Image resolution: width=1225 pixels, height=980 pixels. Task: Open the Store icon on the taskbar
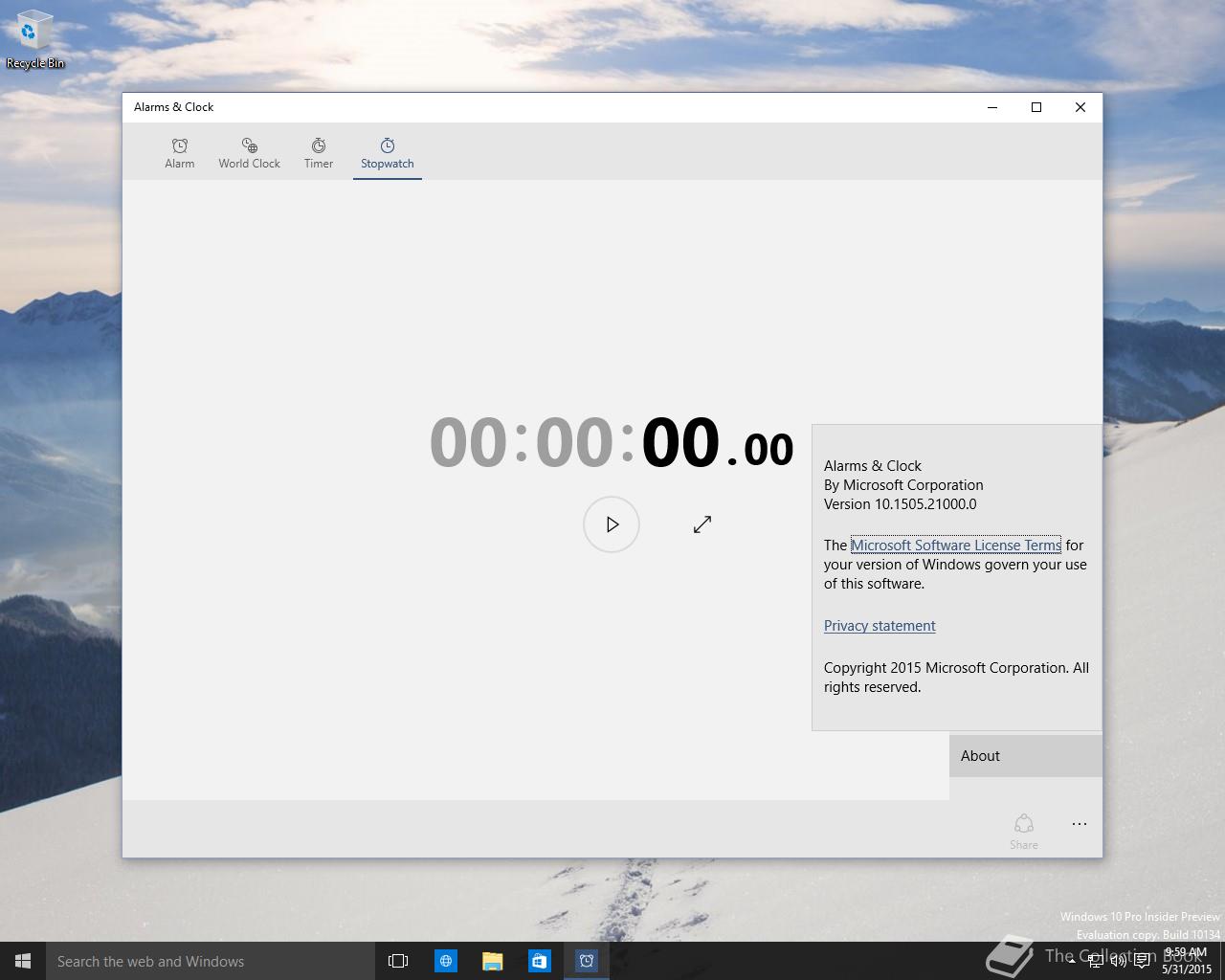click(540, 961)
